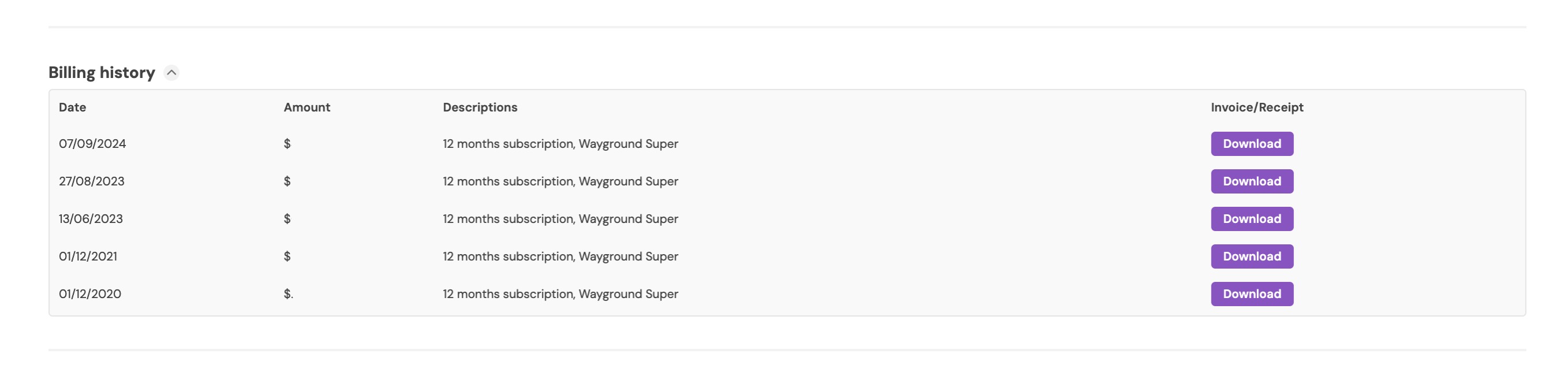This screenshot has height=372, width=1568.
Task: Select the 07/09/2024 date cell
Action: 92,144
